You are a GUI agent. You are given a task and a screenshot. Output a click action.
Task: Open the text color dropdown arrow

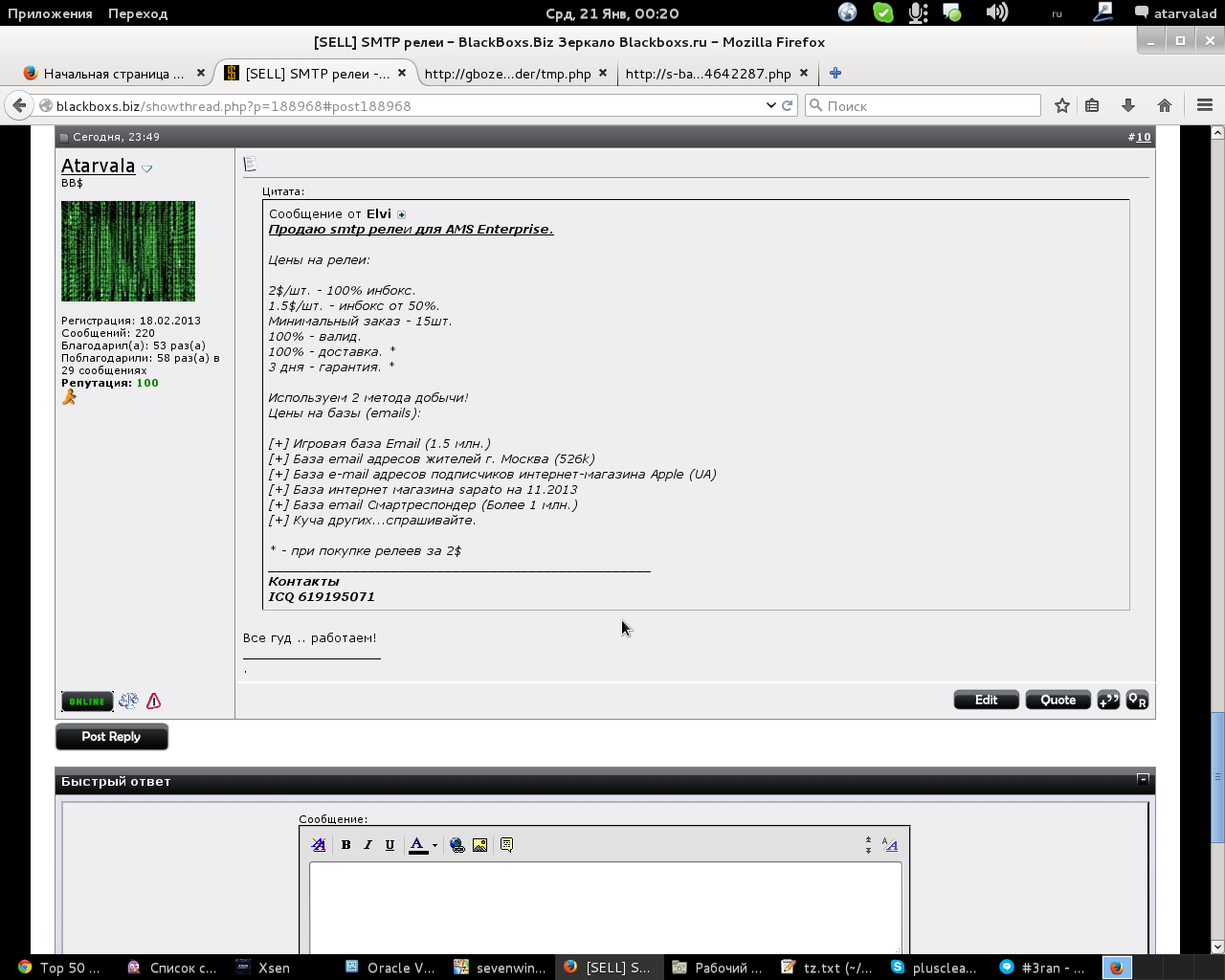pyautogui.click(x=434, y=845)
